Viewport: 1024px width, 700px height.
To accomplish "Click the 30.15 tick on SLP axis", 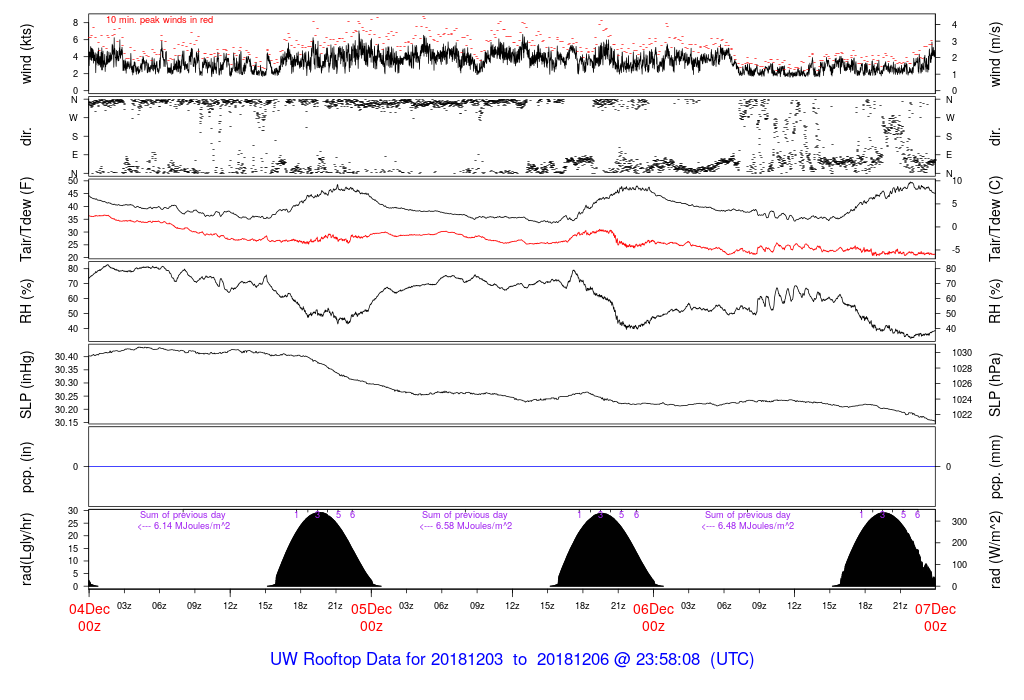I will [66, 422].
